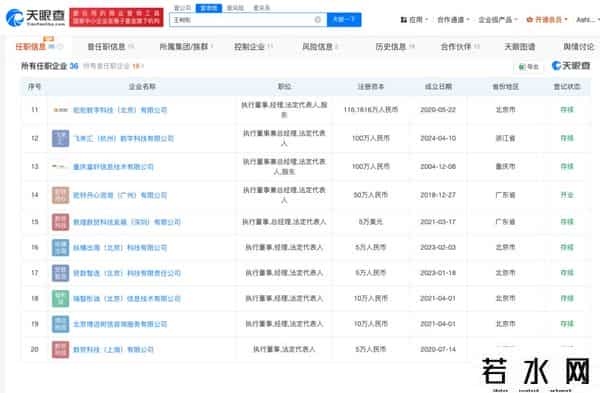Switch to the 天眼图谱 tab
This screenshot has width=600, height=393.
click(520, 47)
